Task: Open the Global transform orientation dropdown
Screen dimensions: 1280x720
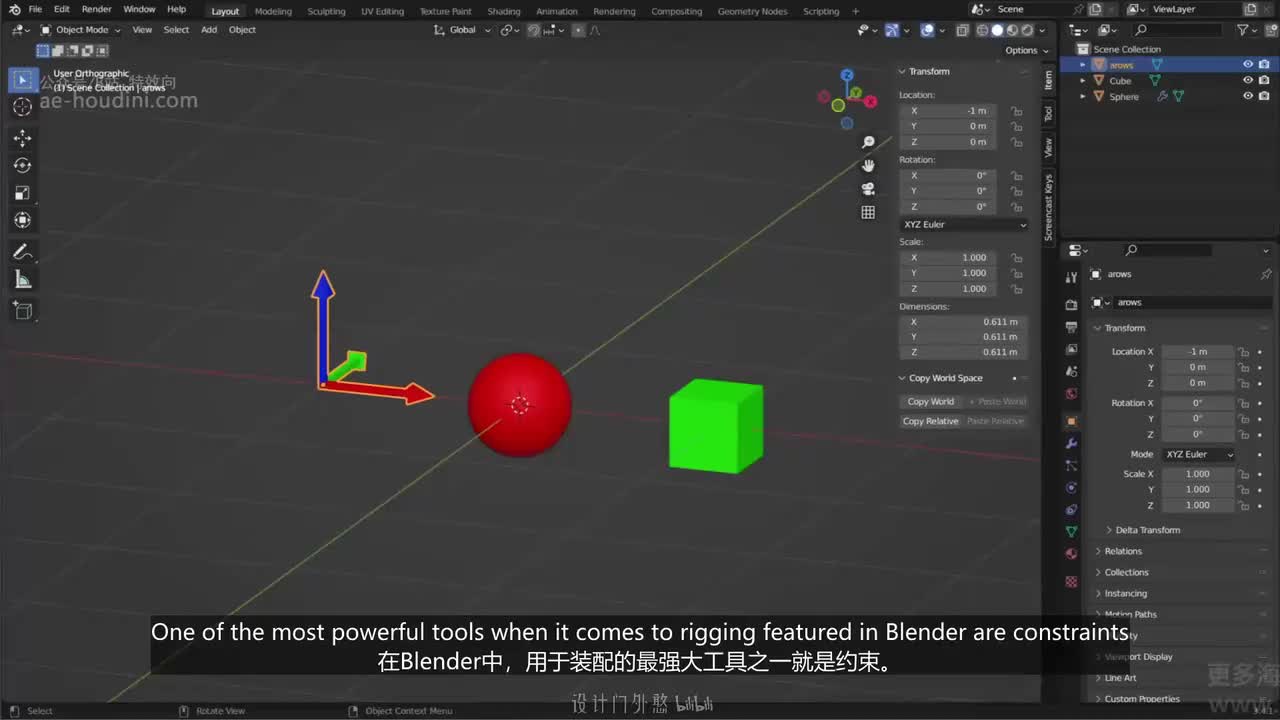Action: tap(463, 30)
